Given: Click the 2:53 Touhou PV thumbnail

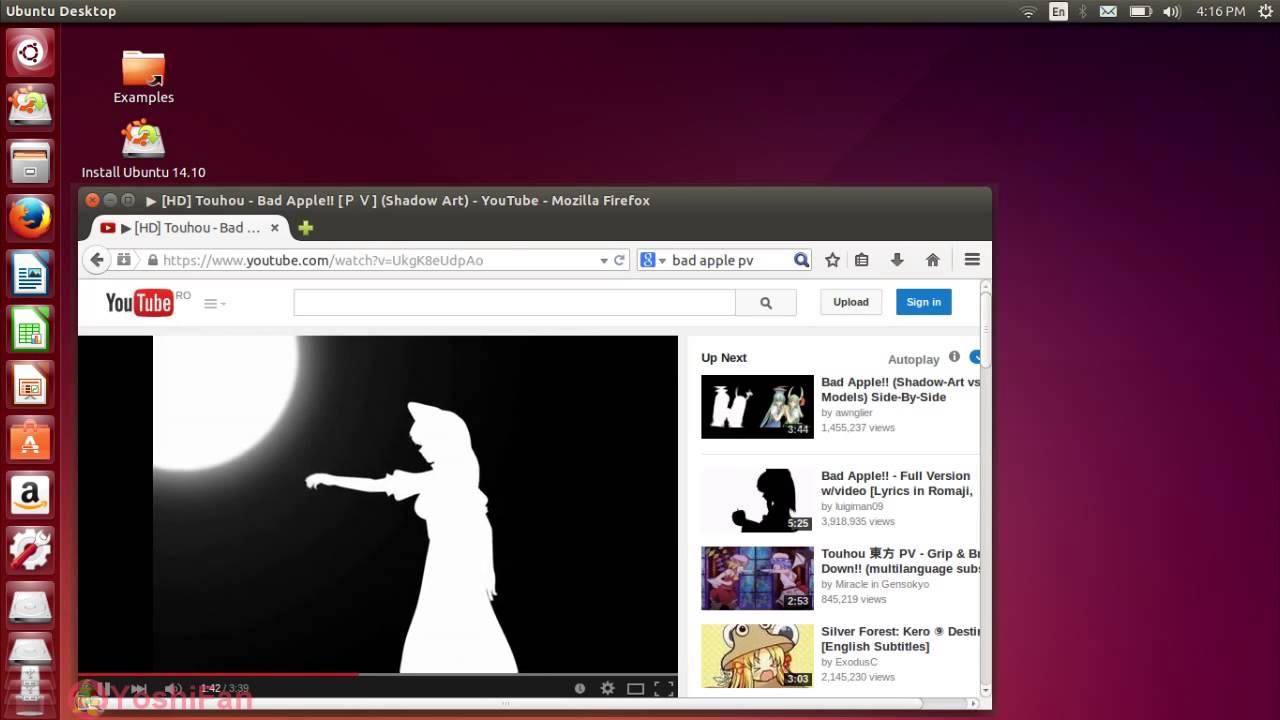Looking at the screenshot, I should point(757,578).
